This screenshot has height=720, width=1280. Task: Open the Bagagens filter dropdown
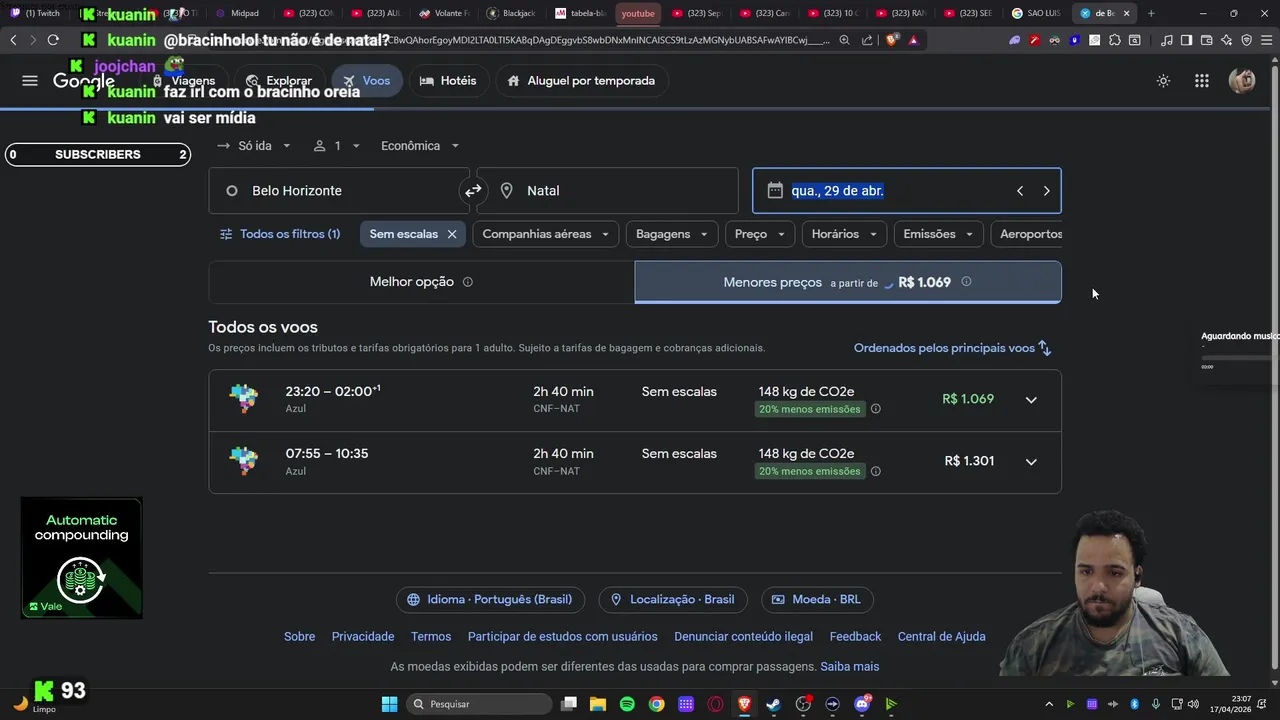click(672, 234)
